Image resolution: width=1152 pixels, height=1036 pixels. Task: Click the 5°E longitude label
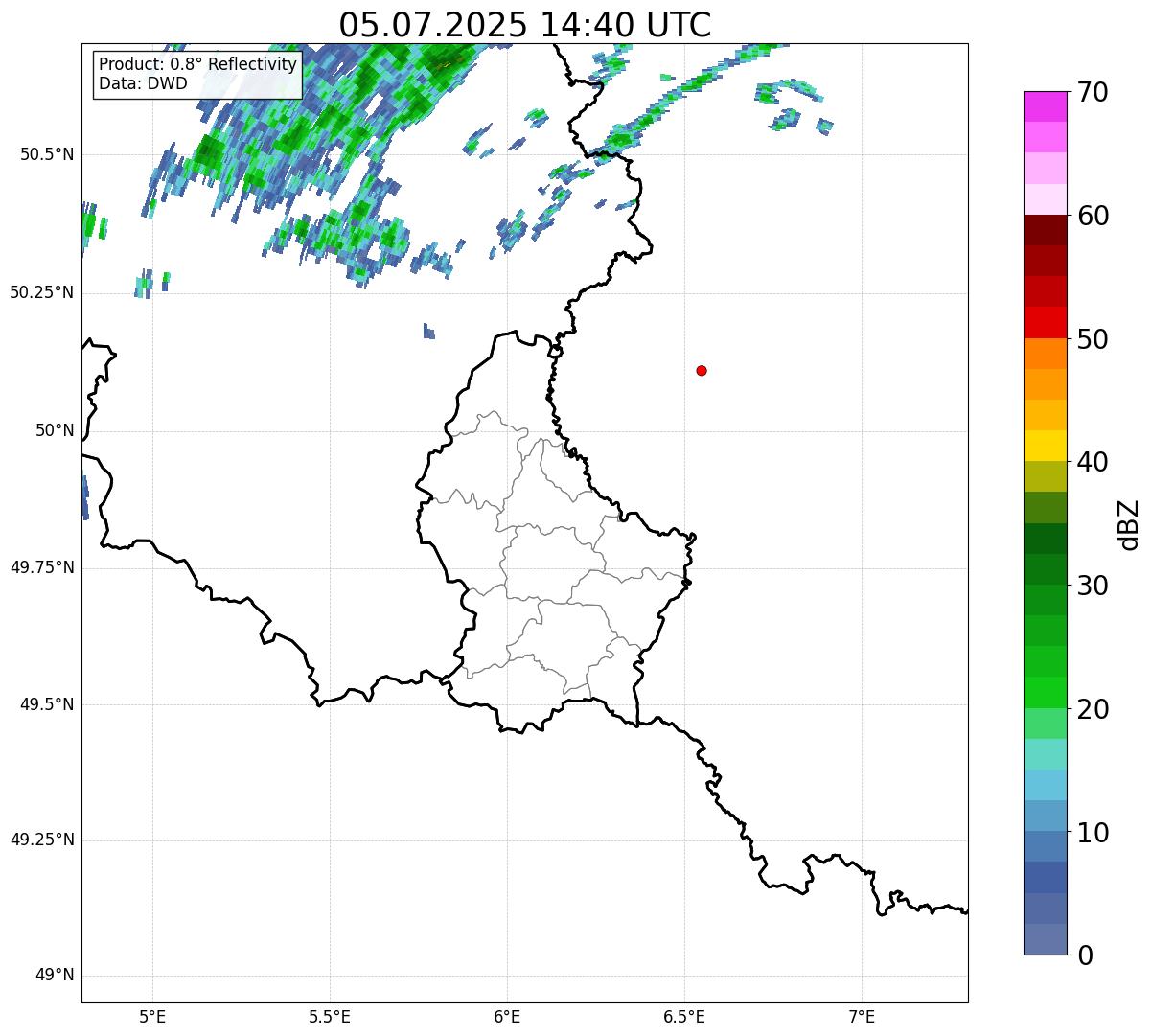[x=152, y=1017]
